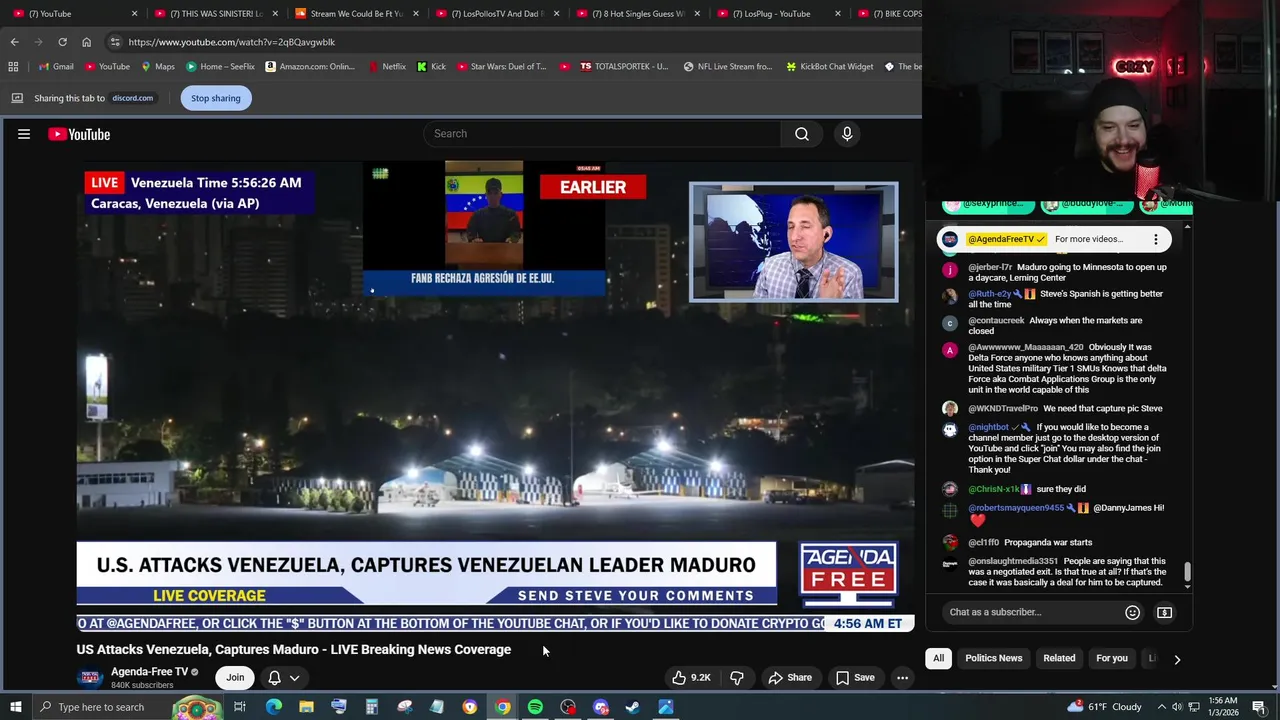
Task: Open Steam from the taskbar
Action: pos(633,707)
